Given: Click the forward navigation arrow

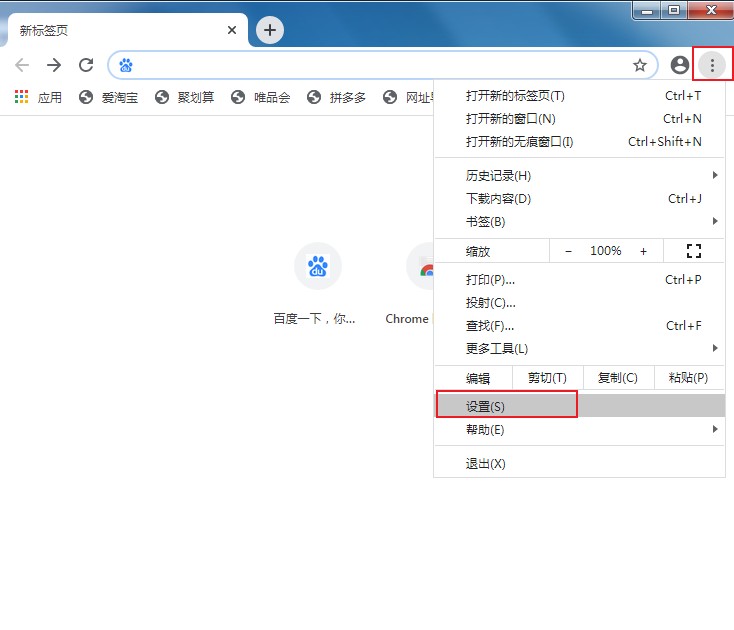Looking at the screenshot, I should tap(54, 65).
